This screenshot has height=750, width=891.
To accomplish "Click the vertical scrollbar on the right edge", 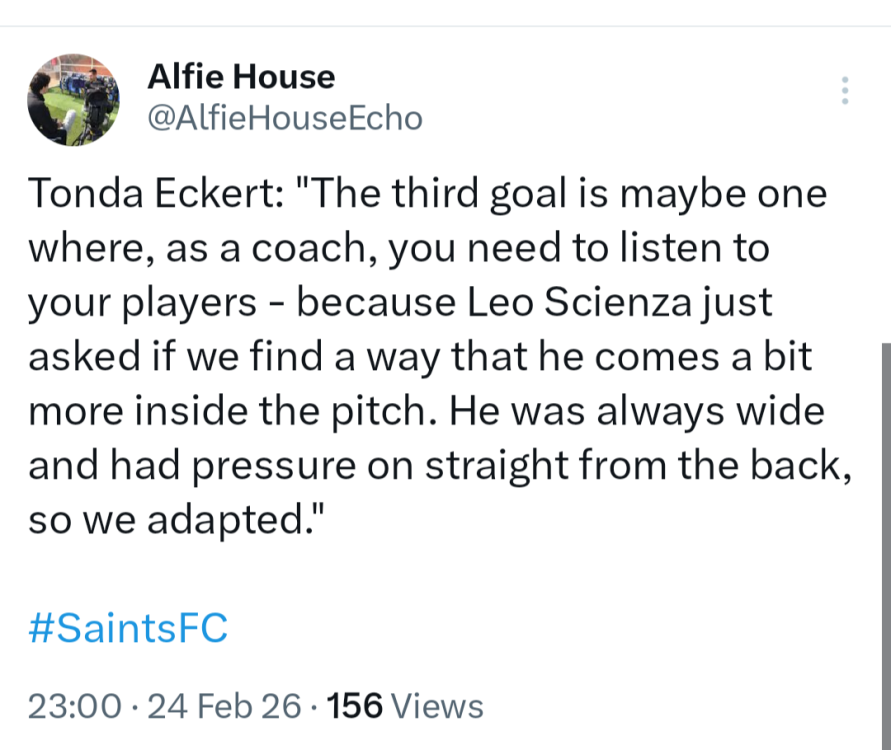I will (884, 540).
